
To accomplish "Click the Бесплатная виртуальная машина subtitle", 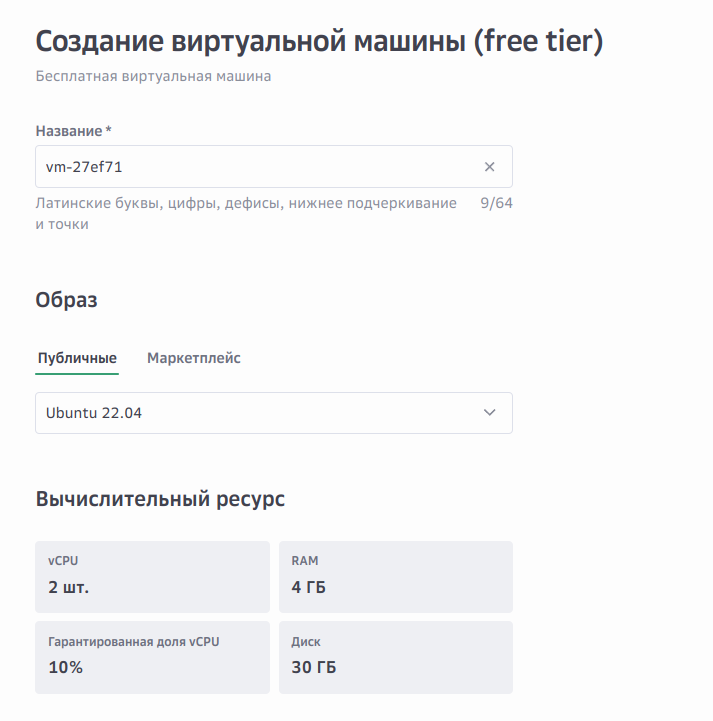I will [153, 76].
